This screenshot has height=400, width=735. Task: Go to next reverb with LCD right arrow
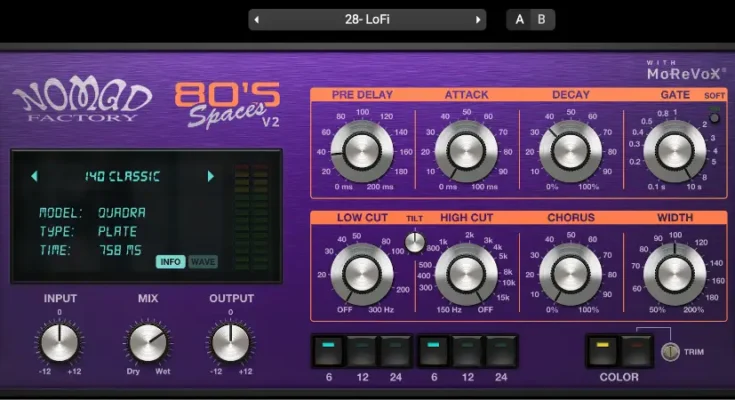pyautogui.click(x=210, y=177)
